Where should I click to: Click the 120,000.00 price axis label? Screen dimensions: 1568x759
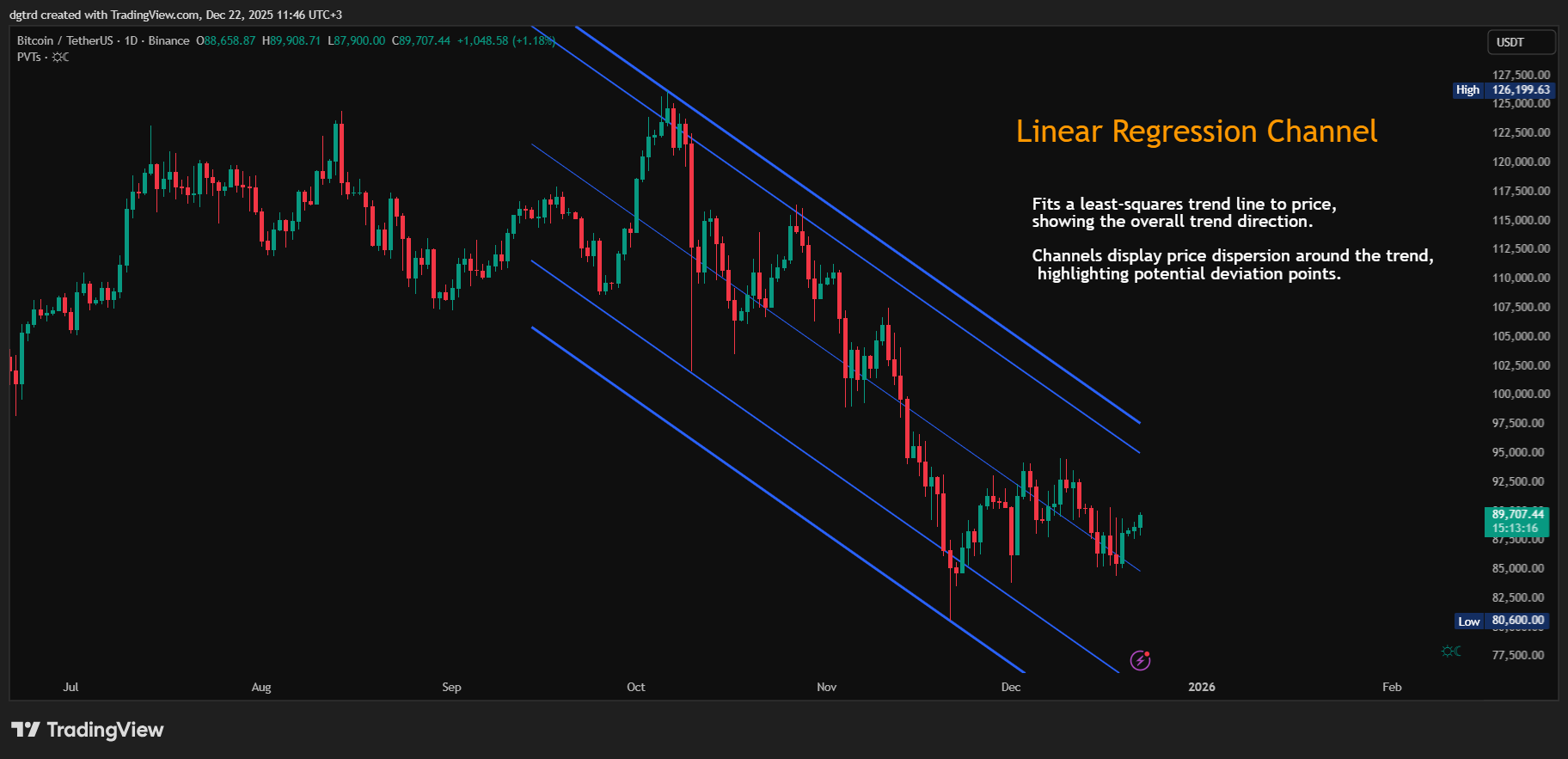pos(1521,162)
